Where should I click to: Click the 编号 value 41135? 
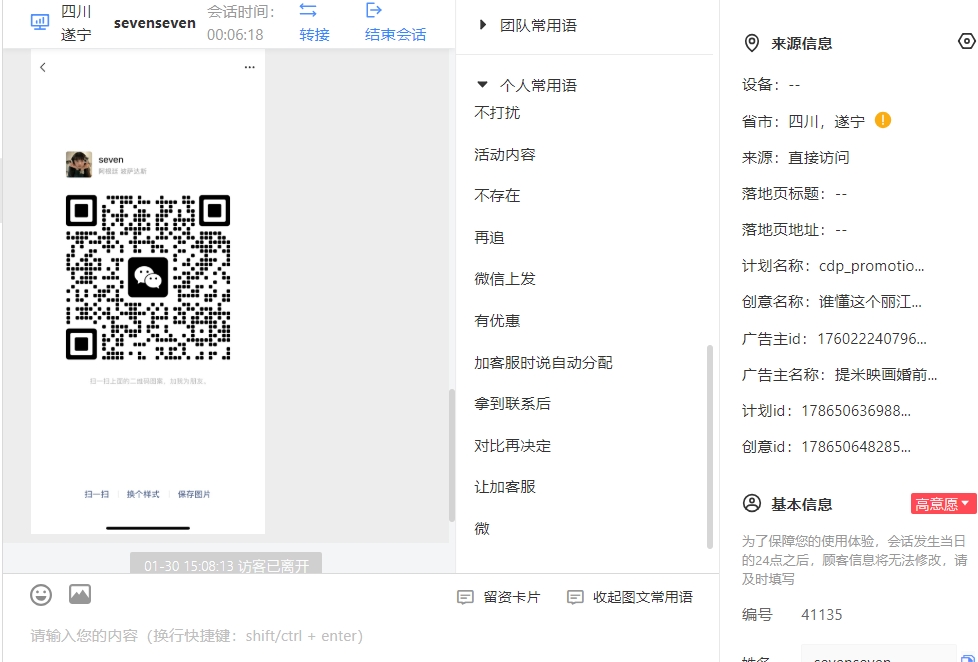tap(822, 615)
